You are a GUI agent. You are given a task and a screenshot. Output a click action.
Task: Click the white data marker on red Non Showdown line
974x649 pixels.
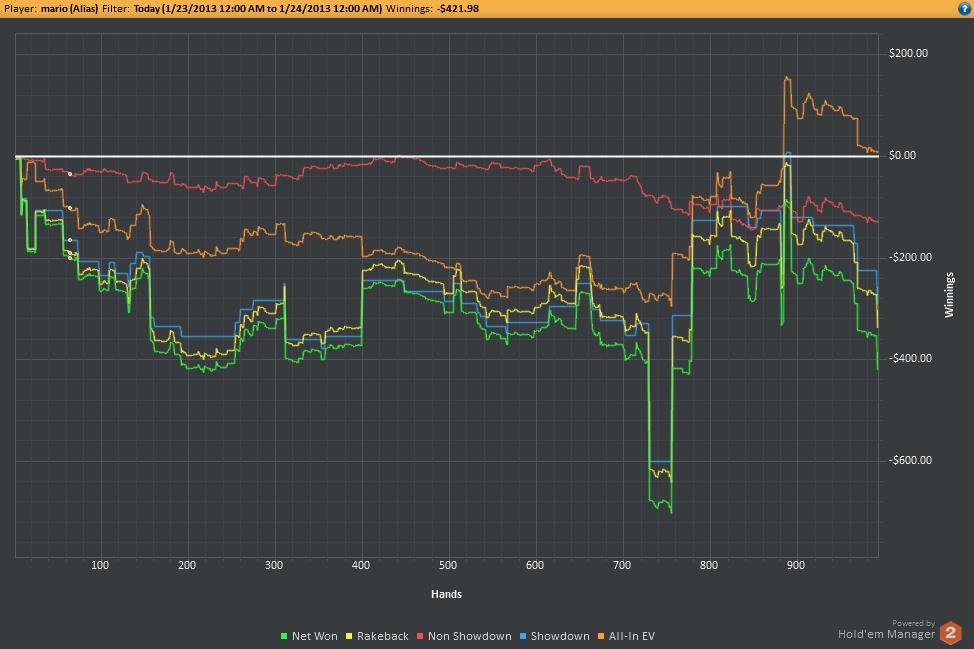pyautogui.click(x=70, y=175)
